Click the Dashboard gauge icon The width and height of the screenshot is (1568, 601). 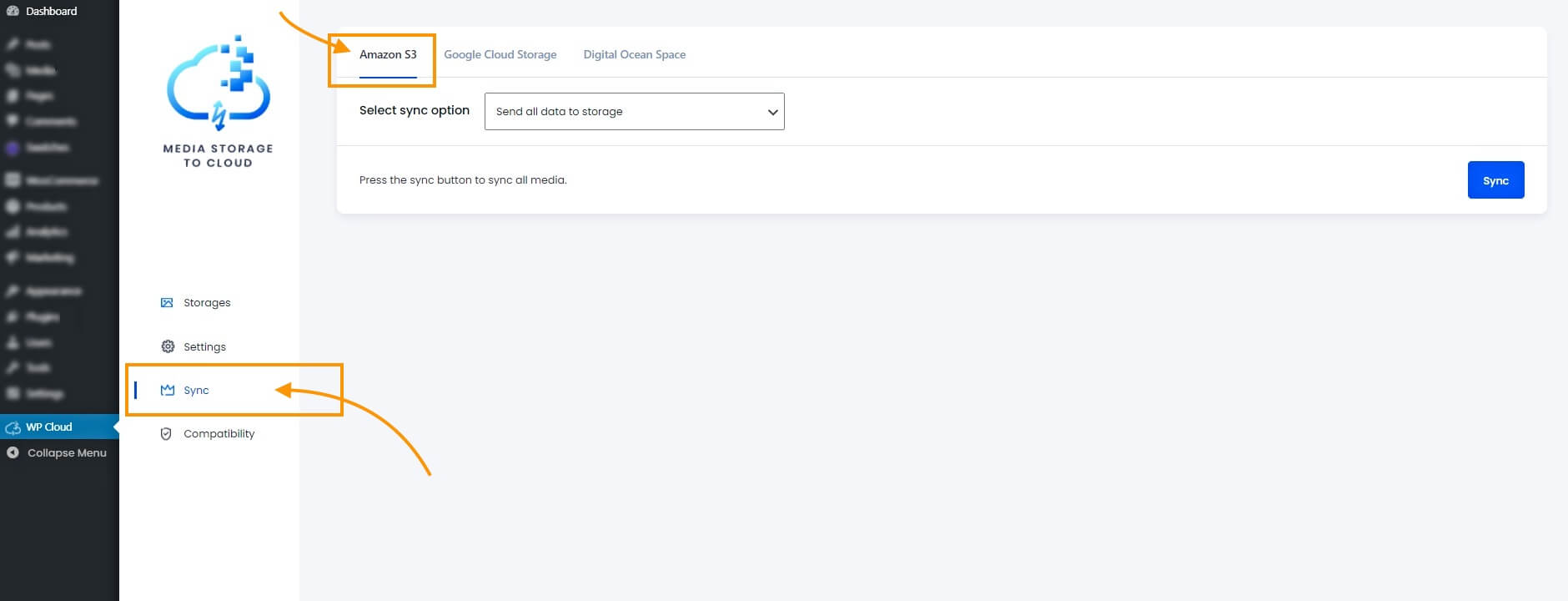click(x=13, y=11)
